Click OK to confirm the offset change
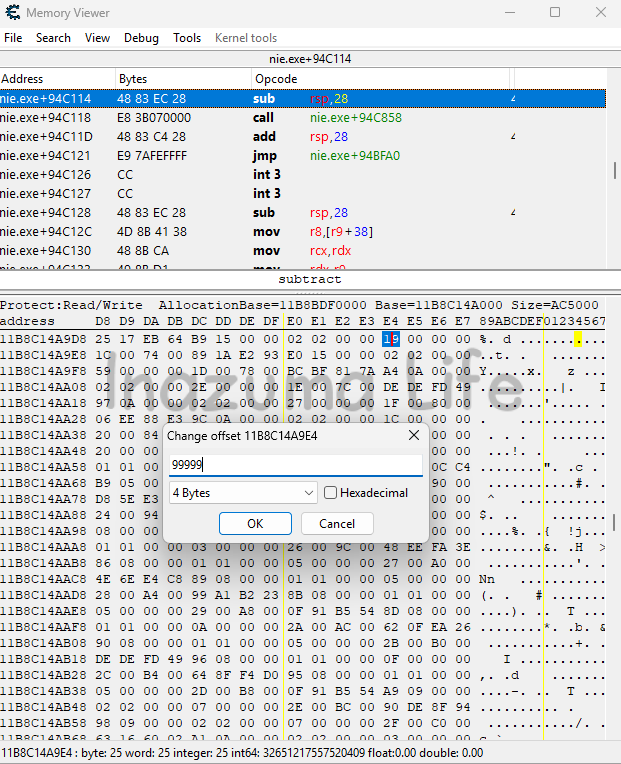The height and width of the screenshot is (764, 621). 255,524
